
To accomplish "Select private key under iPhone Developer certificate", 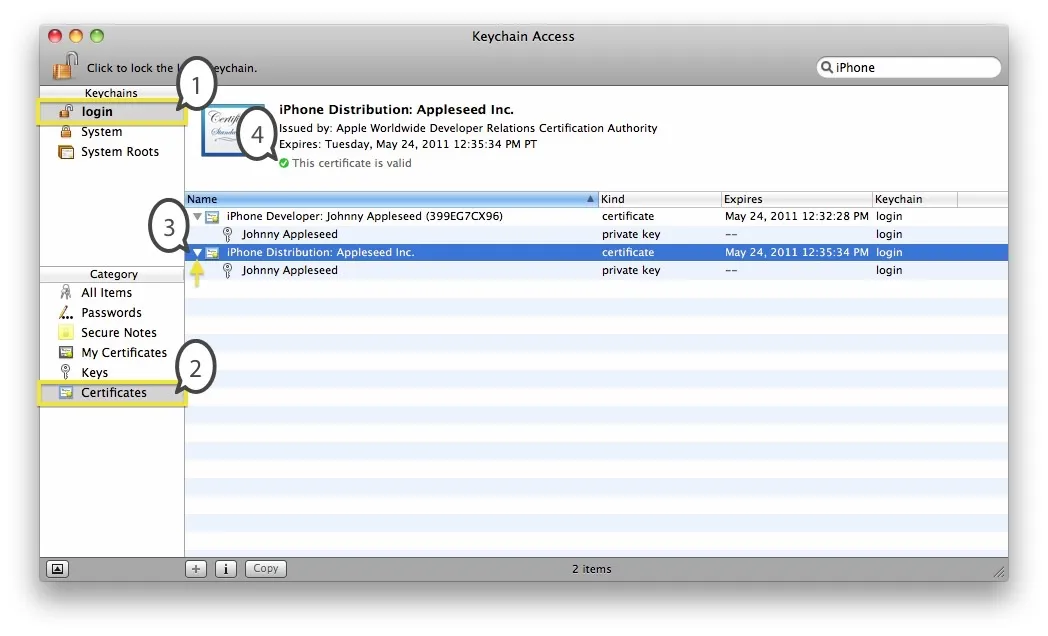I will [x=596, y=234].
